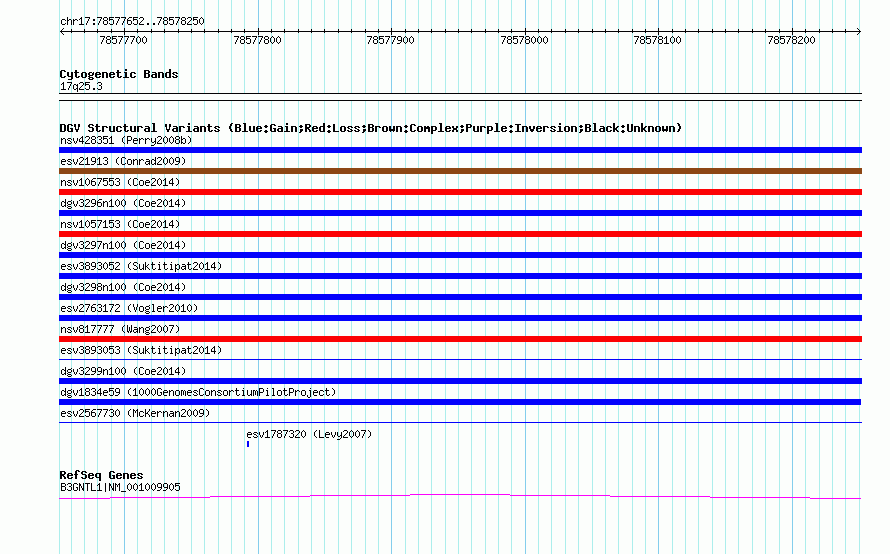
Task: Click the blue bar under esv2763172
Action: (460, 318)
